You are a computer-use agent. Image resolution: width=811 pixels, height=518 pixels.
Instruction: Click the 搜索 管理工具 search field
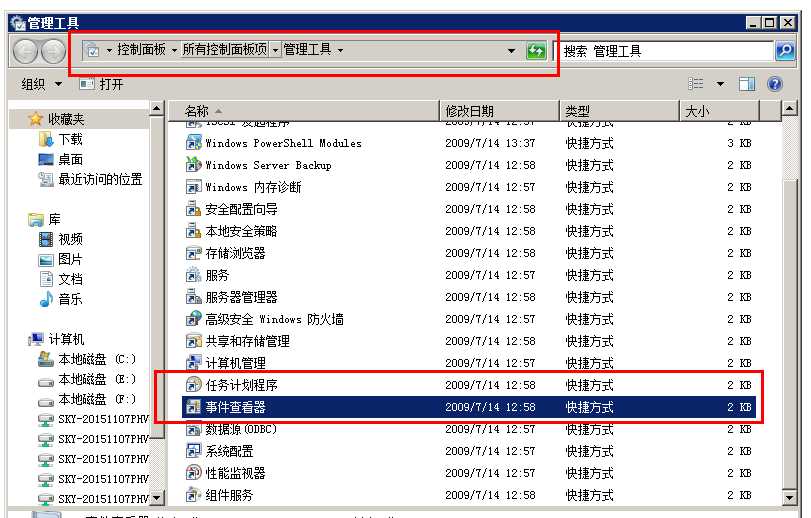point(665,51)
